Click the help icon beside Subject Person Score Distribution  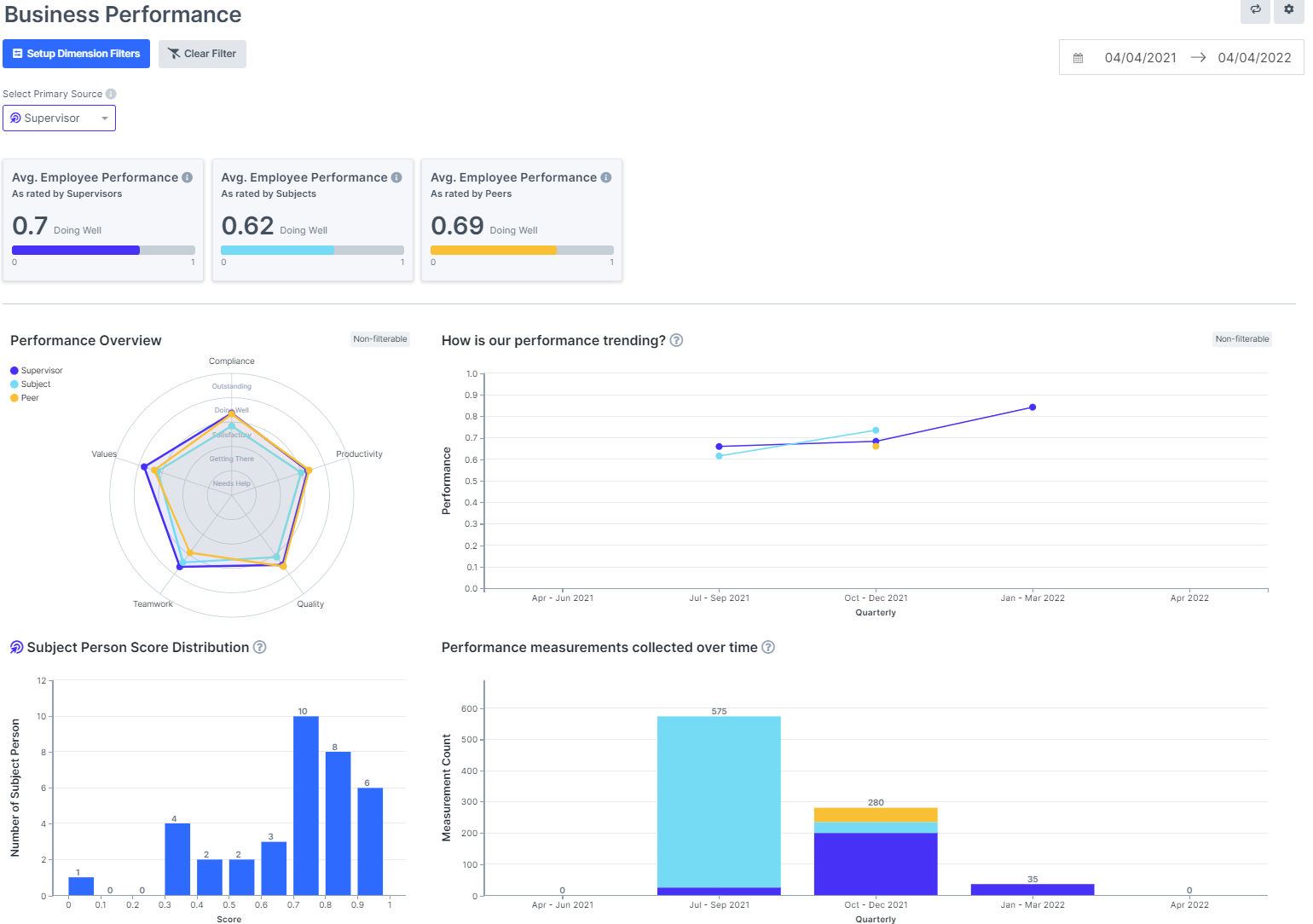(x=259, y=647)
